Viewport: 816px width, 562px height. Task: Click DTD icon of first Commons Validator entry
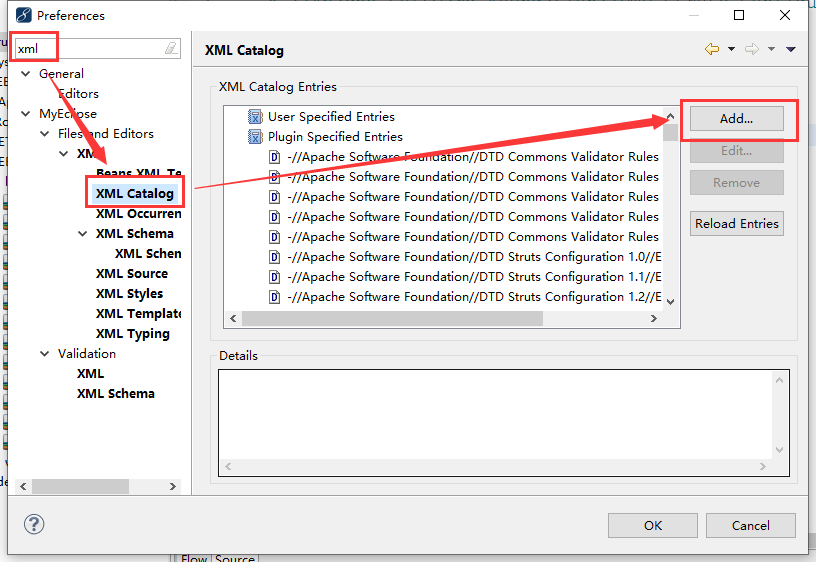pos(274,157)
